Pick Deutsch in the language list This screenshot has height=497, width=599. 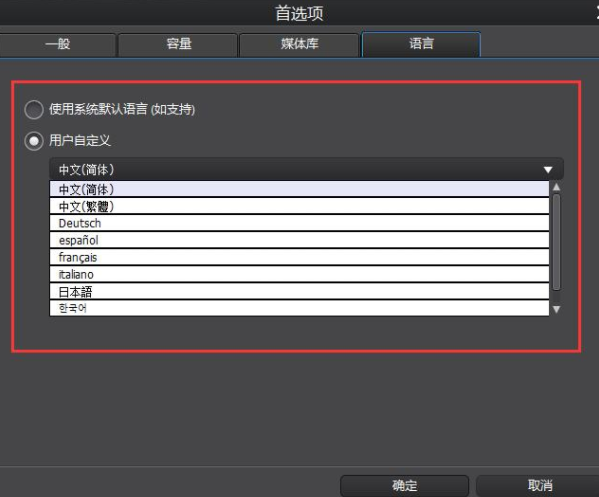(299, 223)
